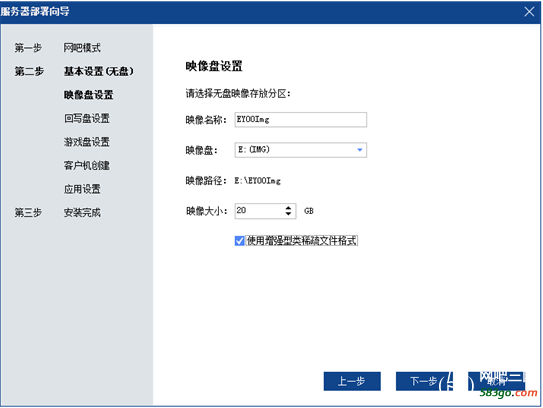Select 安装完成 in the step list
The height and width of the screenshot is (408, 543).
point(82,213)
